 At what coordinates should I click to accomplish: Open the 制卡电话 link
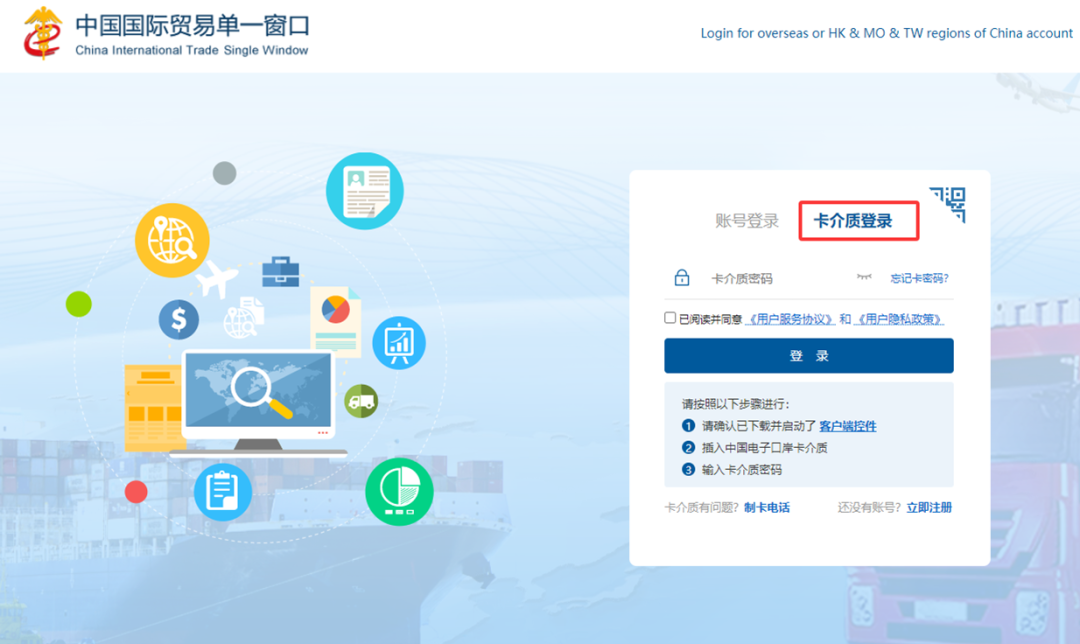(x=767, y=508)
